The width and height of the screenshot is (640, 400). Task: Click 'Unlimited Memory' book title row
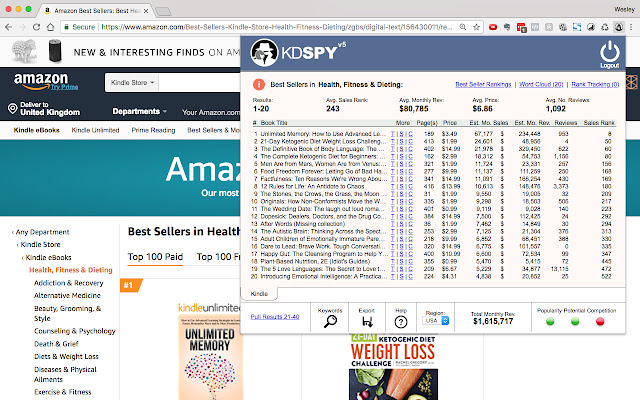point(323,134)
